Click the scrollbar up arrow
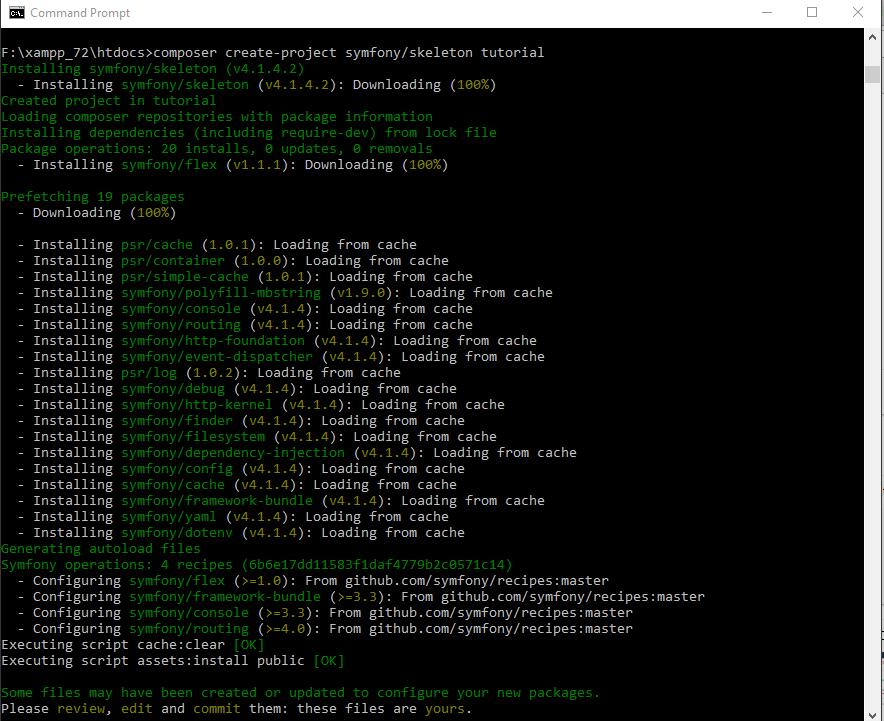 coord(873,37)
